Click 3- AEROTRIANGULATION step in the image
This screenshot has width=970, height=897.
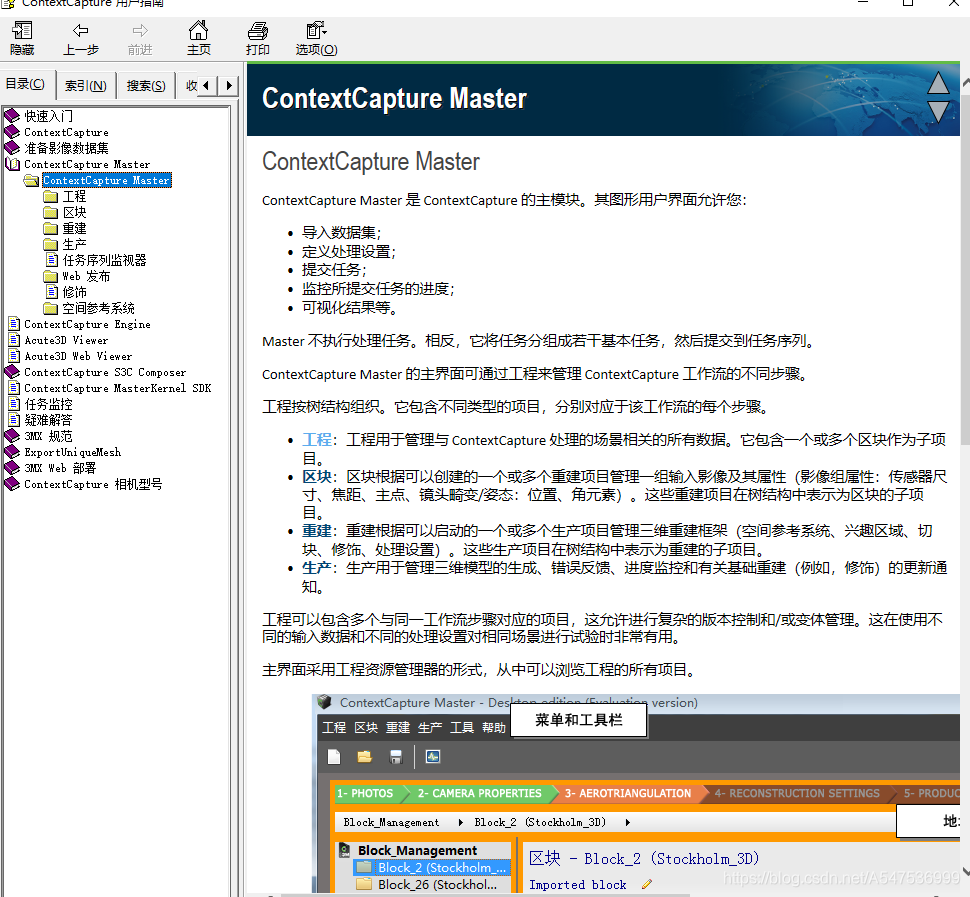click(628, 793)
